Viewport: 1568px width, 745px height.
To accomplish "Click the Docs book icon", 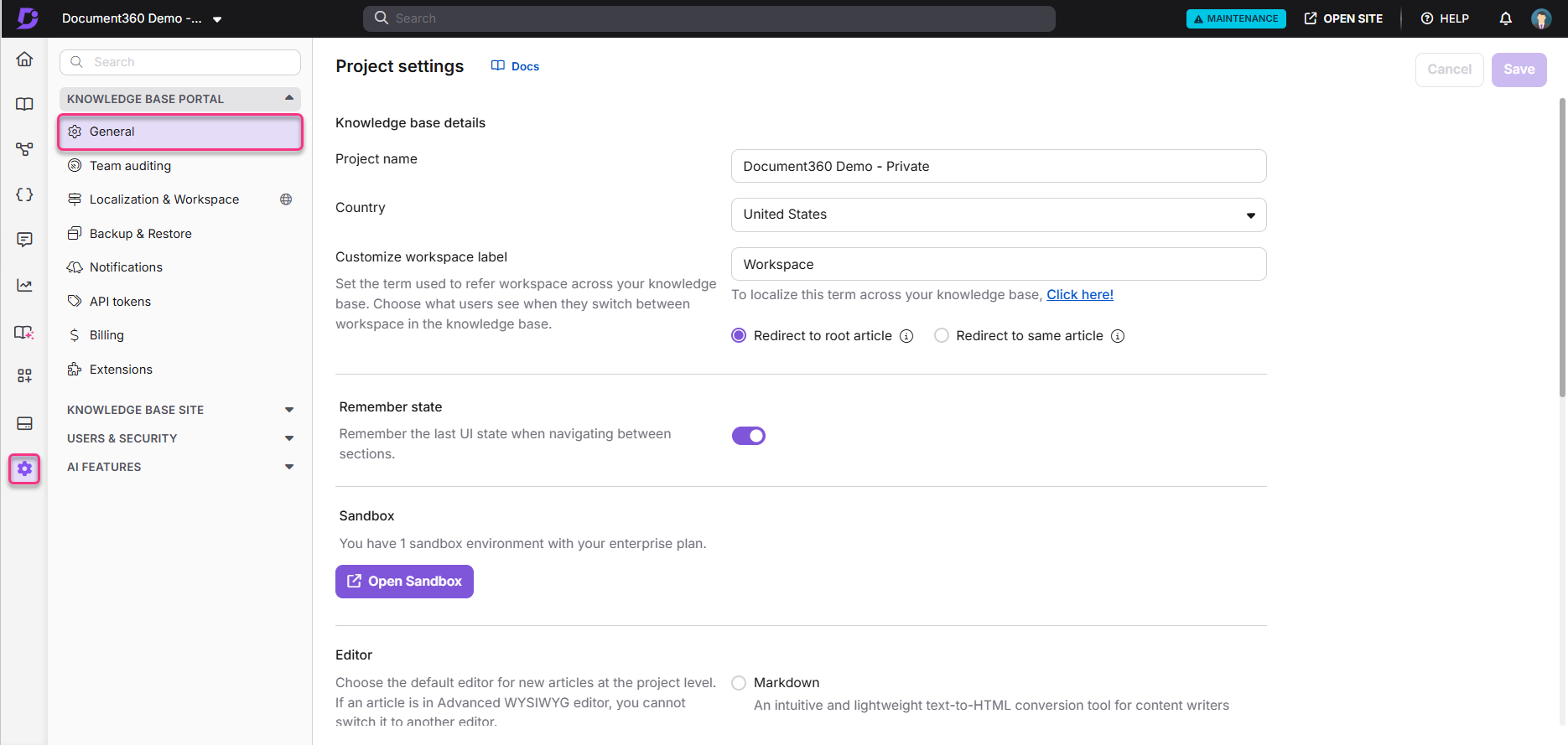I will coord(498,65).
